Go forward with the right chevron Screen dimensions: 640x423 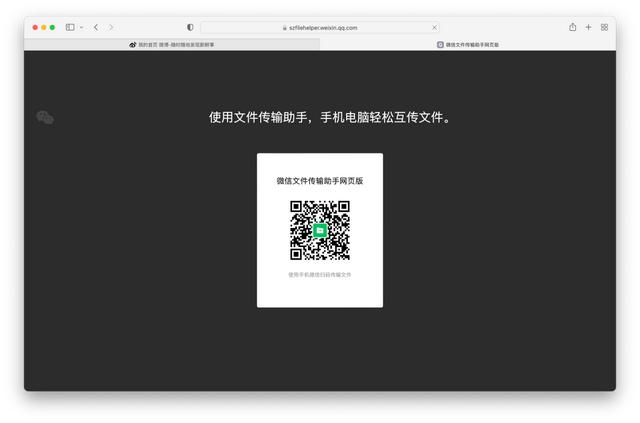pos(111,27)
